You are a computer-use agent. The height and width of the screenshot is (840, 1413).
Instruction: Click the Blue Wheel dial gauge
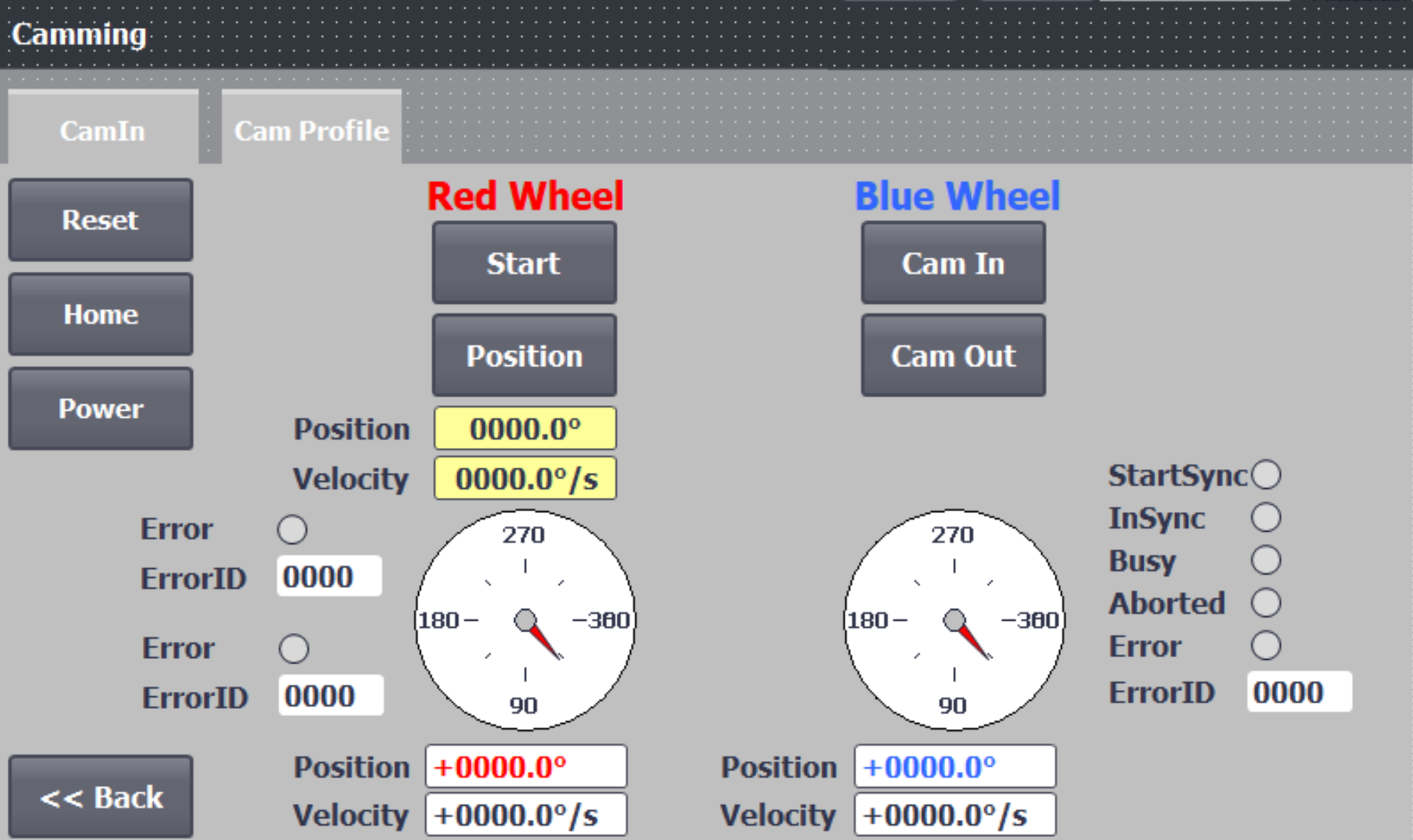954,619
